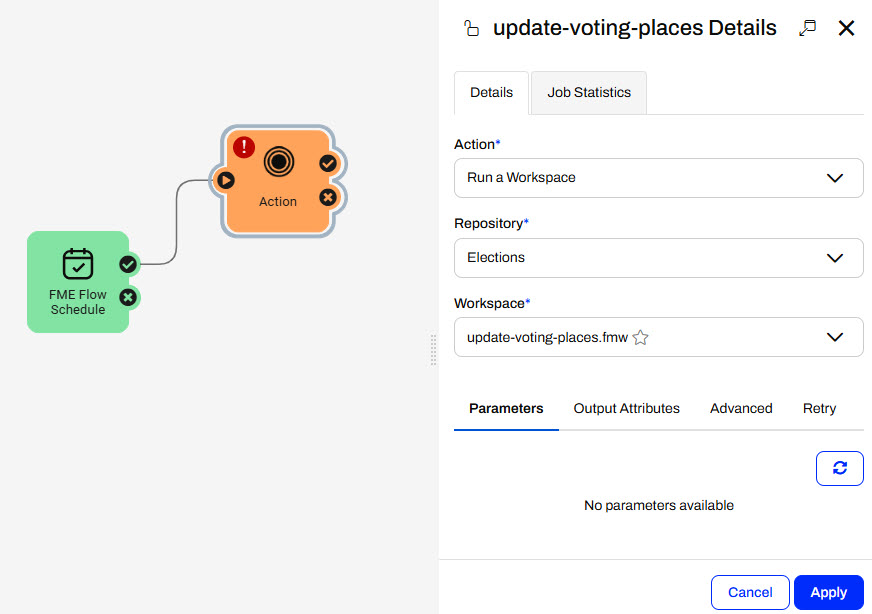The width and height of the screenshot is (872, 614).
Task: Click the Action node success checkmark port
Action: pyautogui.click(x=328, y=164)
